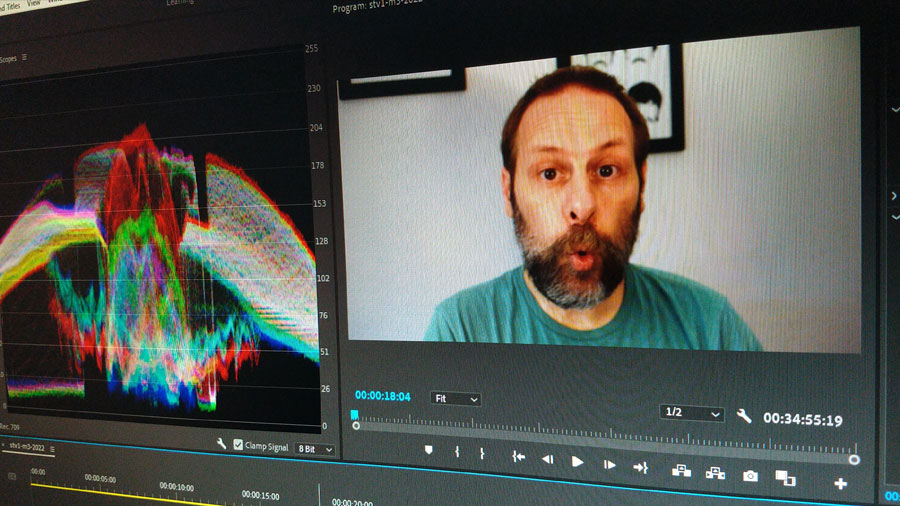Step back one frame
This screenshot has height=506, width=900.
[x=548, y=459]
